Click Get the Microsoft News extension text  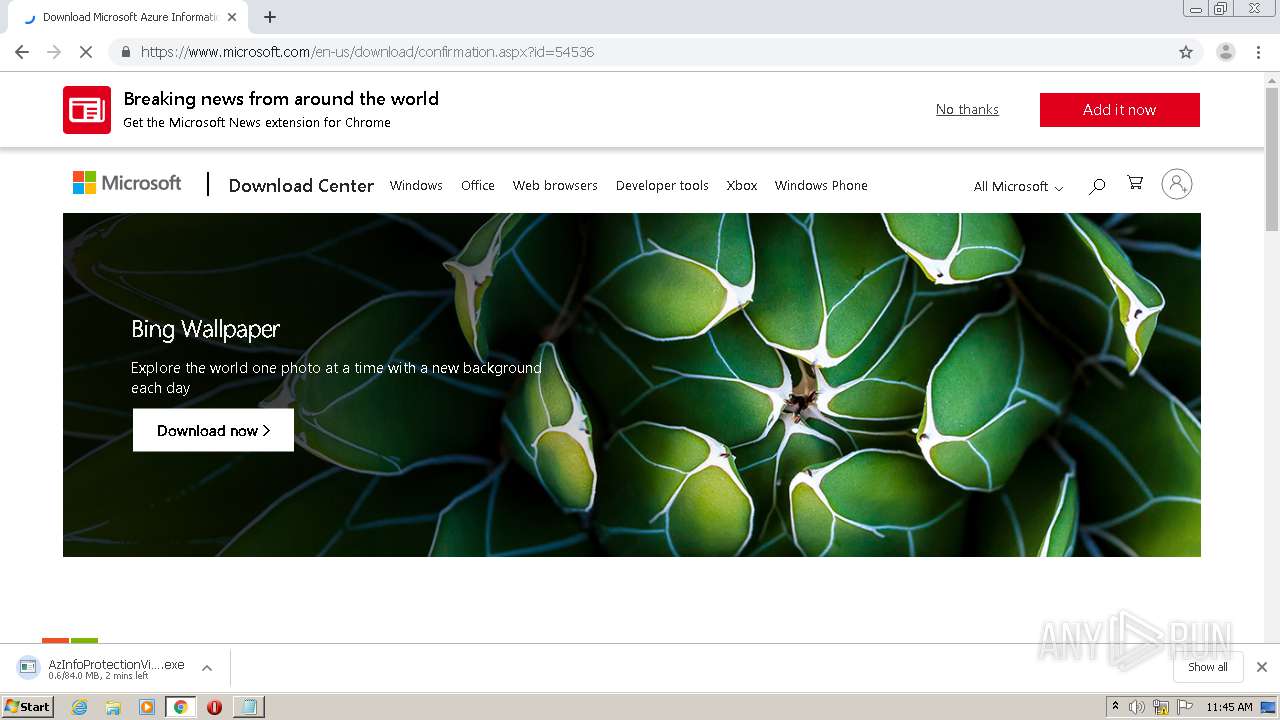click(x=257, y=122)
